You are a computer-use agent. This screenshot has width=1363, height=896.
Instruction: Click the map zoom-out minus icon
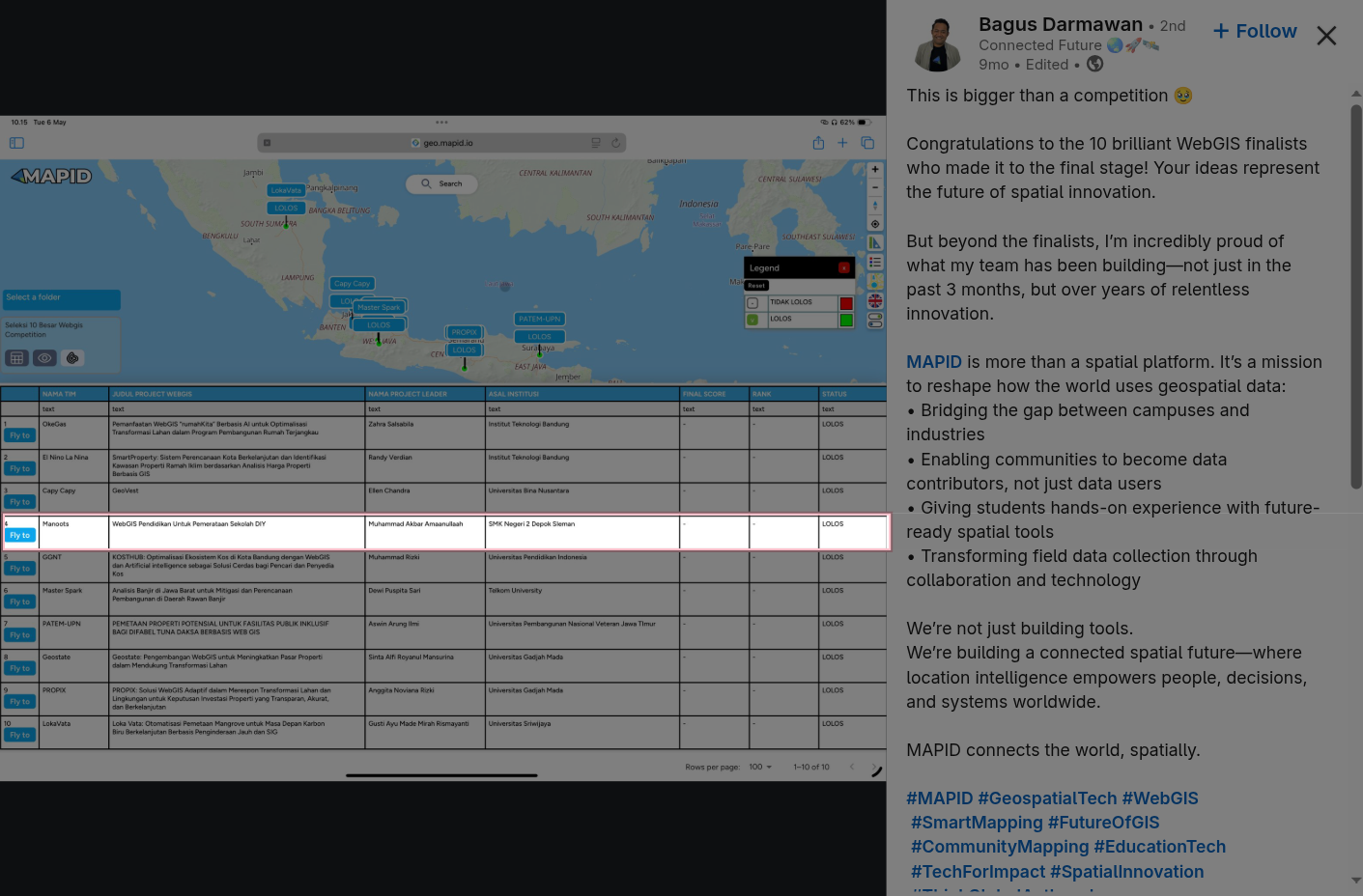pos(875,187)
